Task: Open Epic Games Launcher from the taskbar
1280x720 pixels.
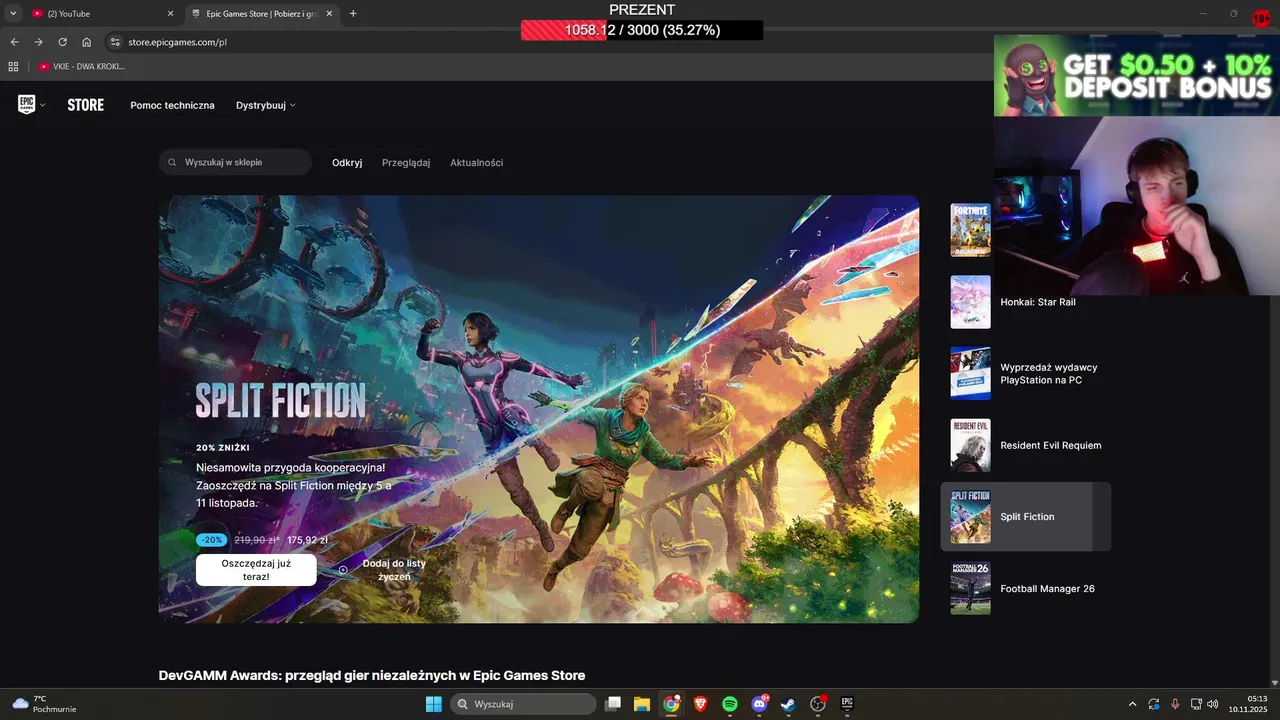Action: pyautogui.click(x=847, y=704)
